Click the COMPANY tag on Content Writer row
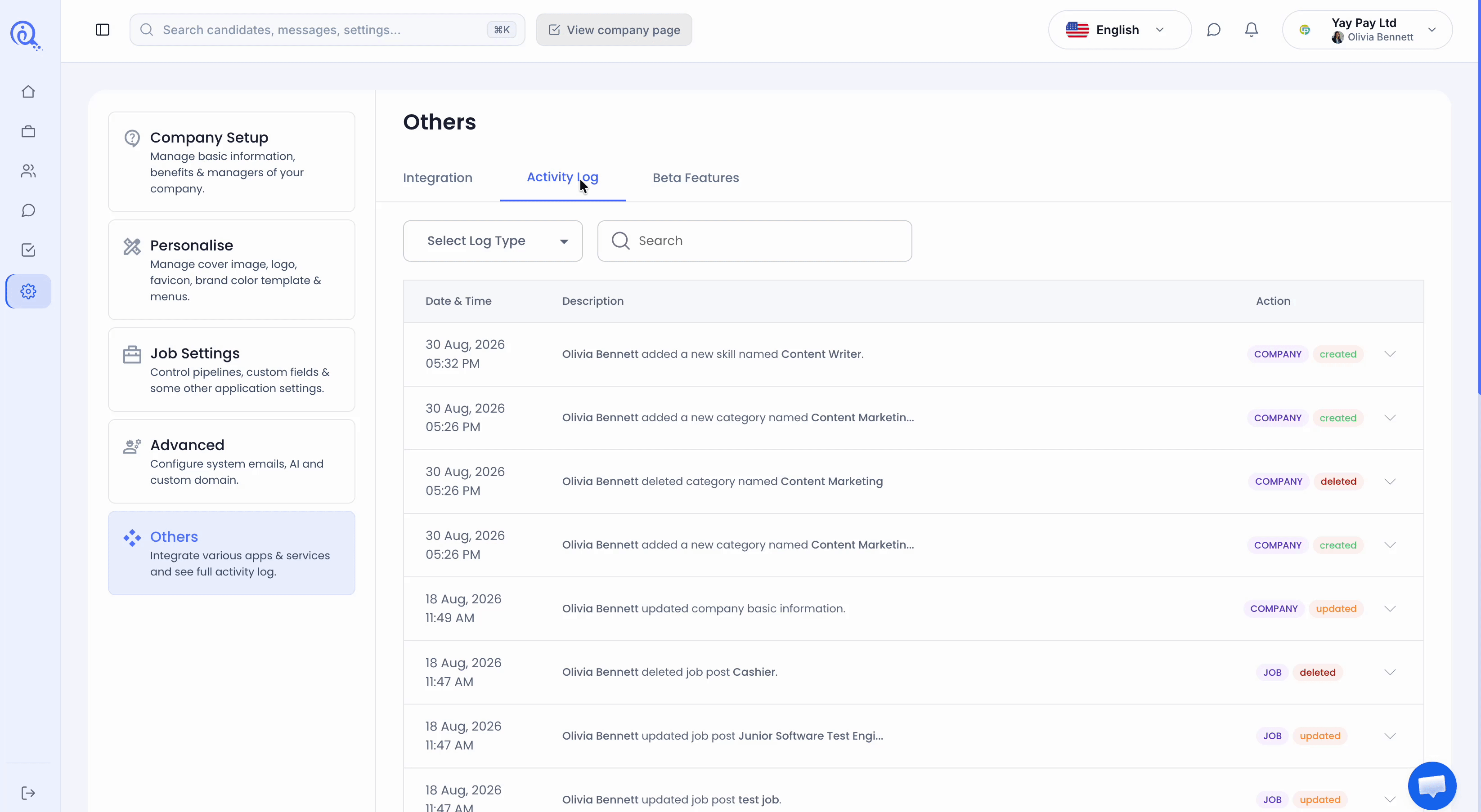This screenshot has height=812, width=1481. [x=1278, y=355]
